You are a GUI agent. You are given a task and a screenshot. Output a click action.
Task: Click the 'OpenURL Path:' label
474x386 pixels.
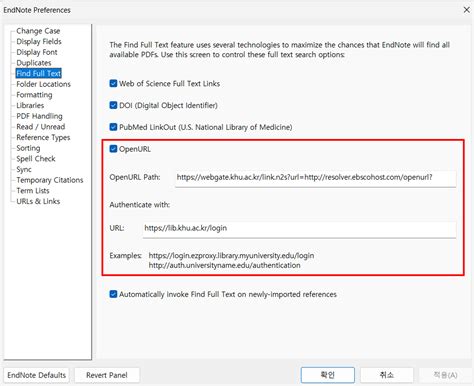135,177
